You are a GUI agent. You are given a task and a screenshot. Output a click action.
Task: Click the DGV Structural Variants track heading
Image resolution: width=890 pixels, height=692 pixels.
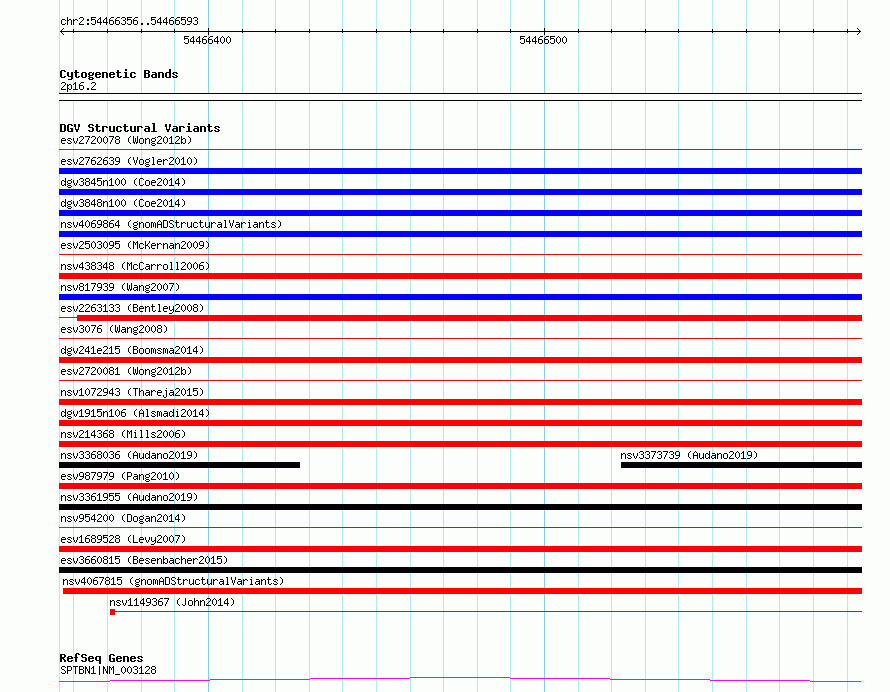point(140,128)
